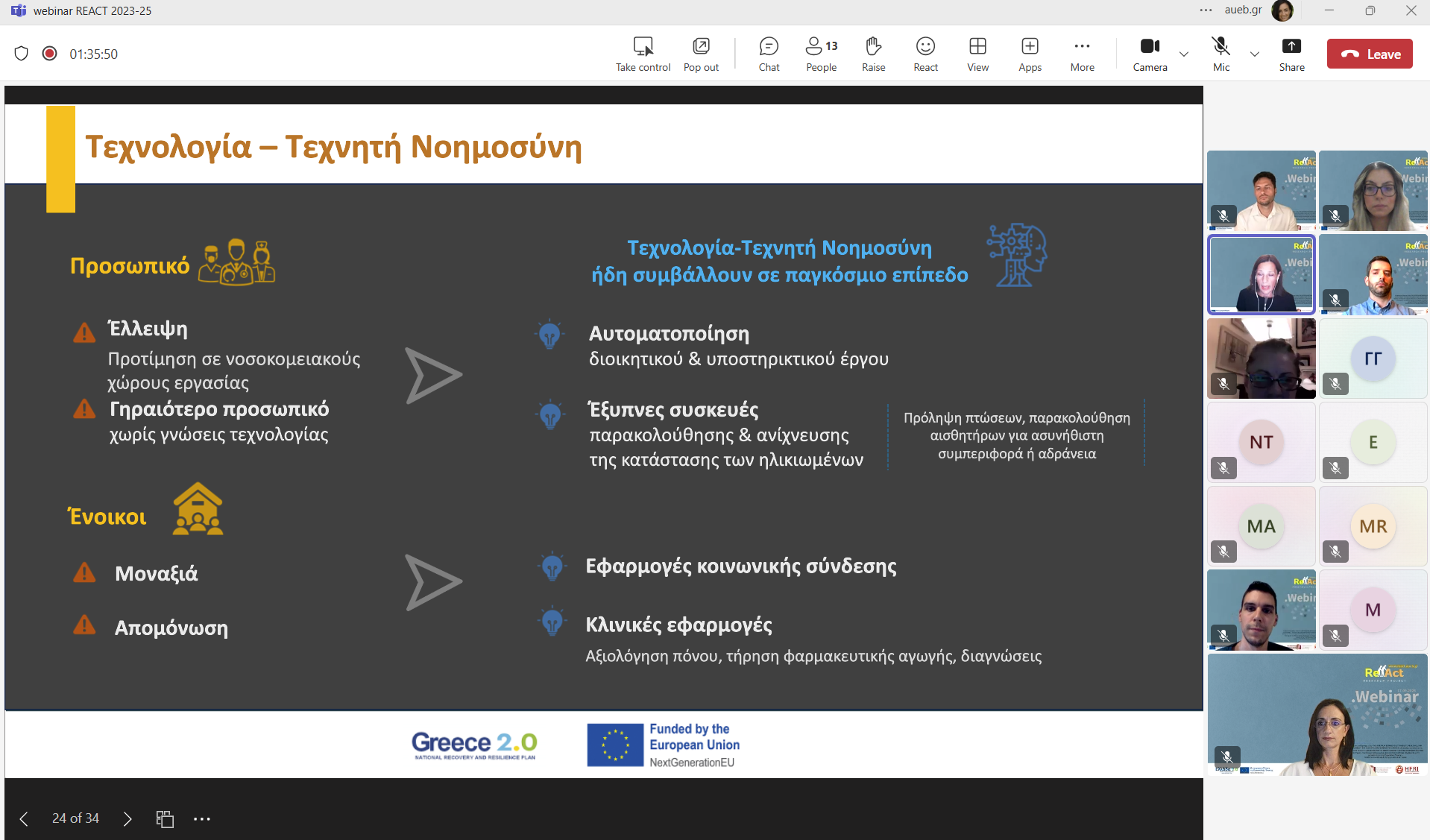Click the '24 of 34' slide counter

pos(75,818)
